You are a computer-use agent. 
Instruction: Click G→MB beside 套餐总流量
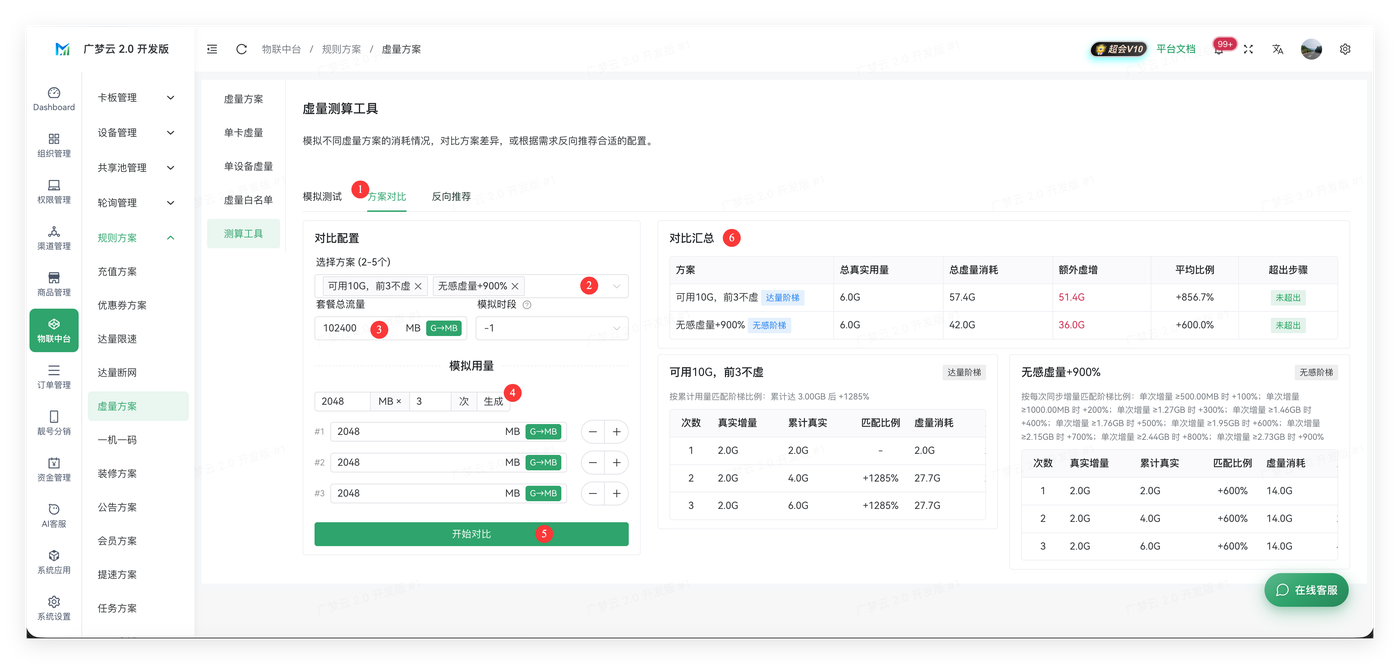(444, 328)
